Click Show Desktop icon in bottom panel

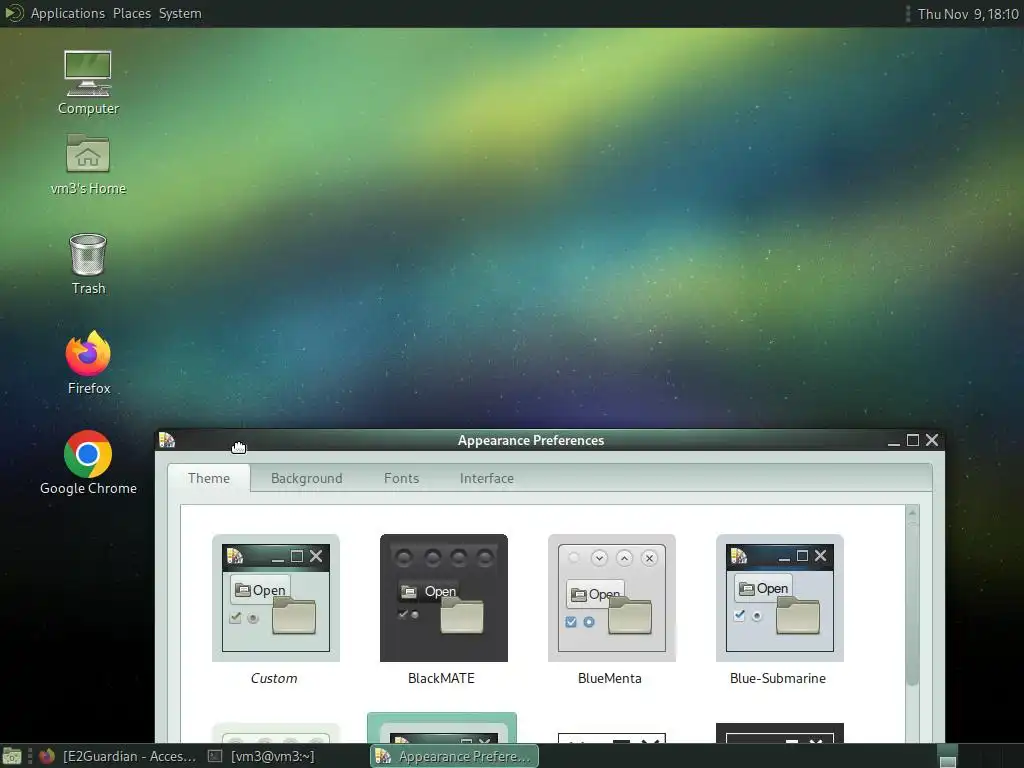pos(12,756)
